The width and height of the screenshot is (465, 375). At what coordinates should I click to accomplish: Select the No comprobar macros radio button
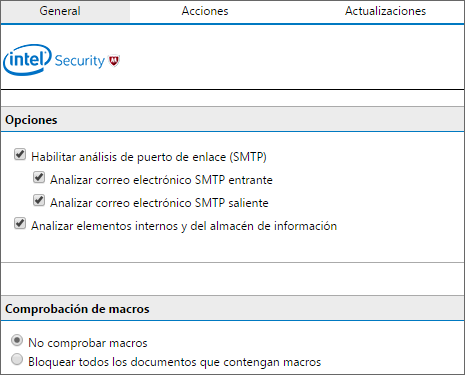17,340
